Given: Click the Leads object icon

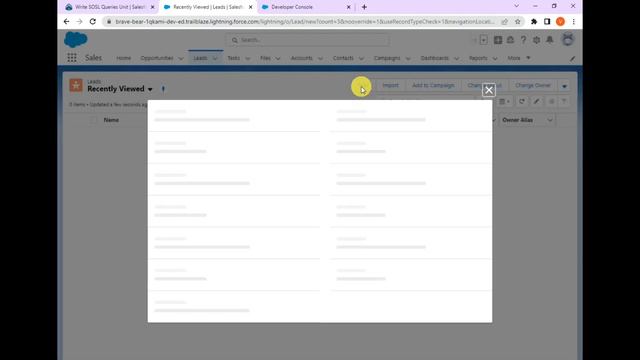Looking at the screenshot, I should [76, 85].
